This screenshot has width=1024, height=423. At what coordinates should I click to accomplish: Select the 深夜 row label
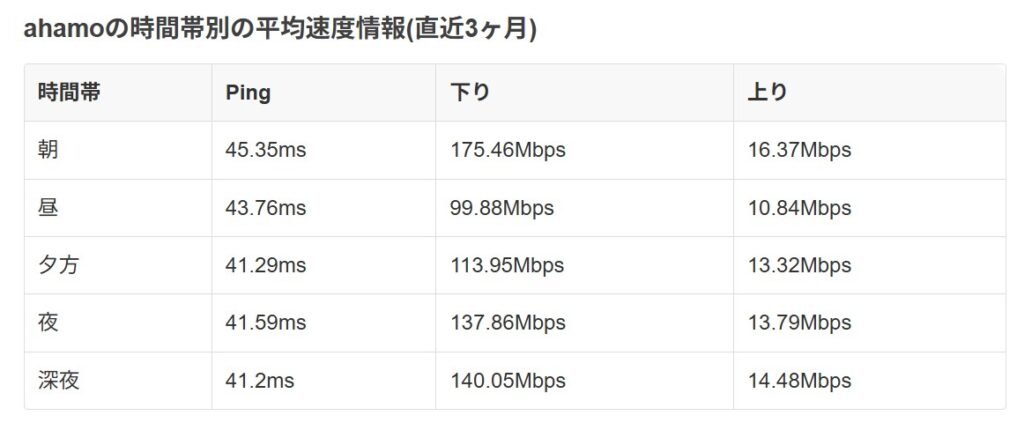pos(59,381)
